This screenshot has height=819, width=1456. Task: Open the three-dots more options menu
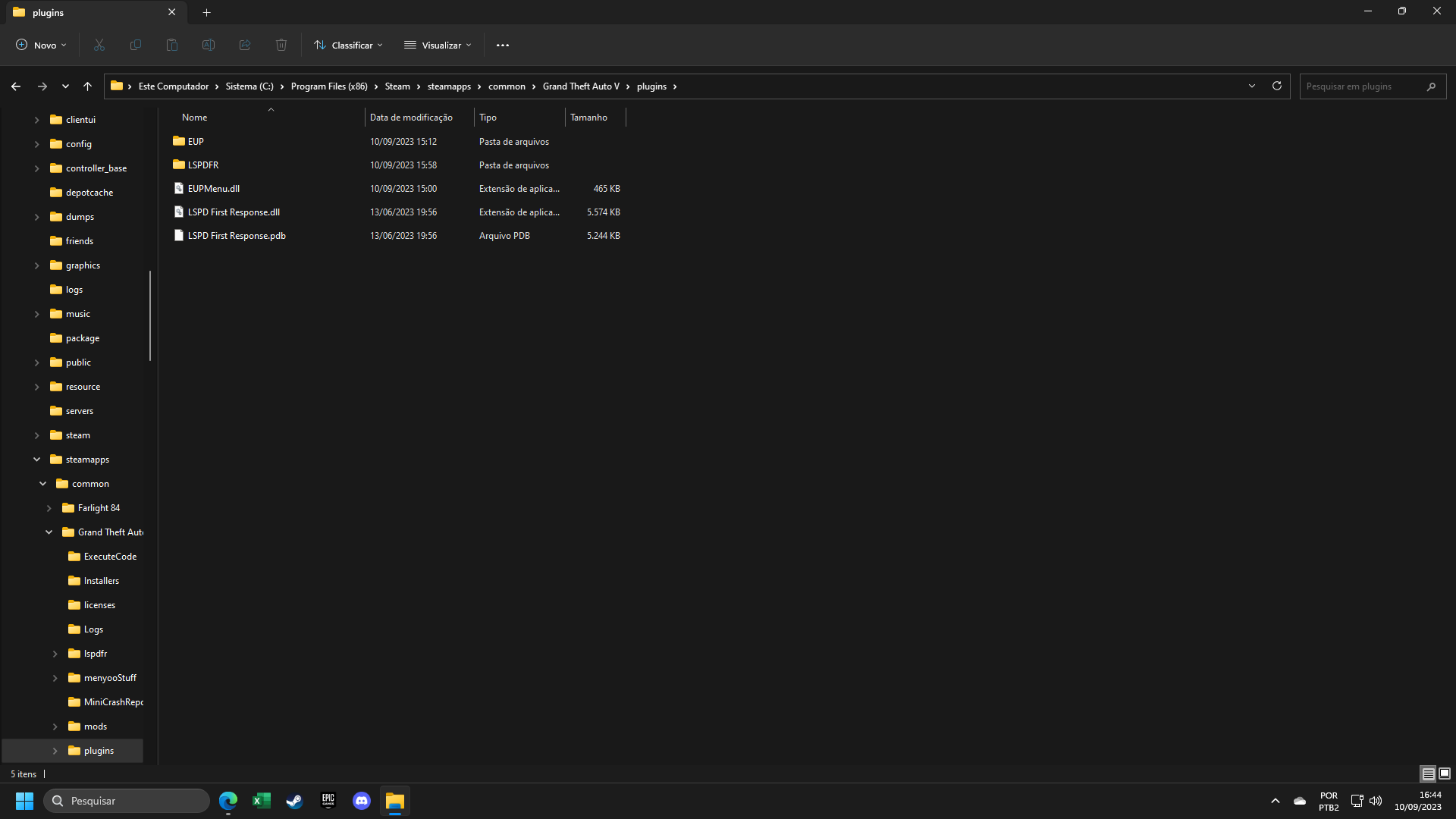(x=503, y=45)
